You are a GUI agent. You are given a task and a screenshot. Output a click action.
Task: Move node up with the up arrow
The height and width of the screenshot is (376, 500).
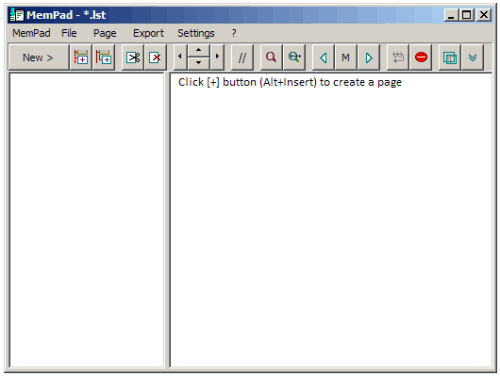198,50
